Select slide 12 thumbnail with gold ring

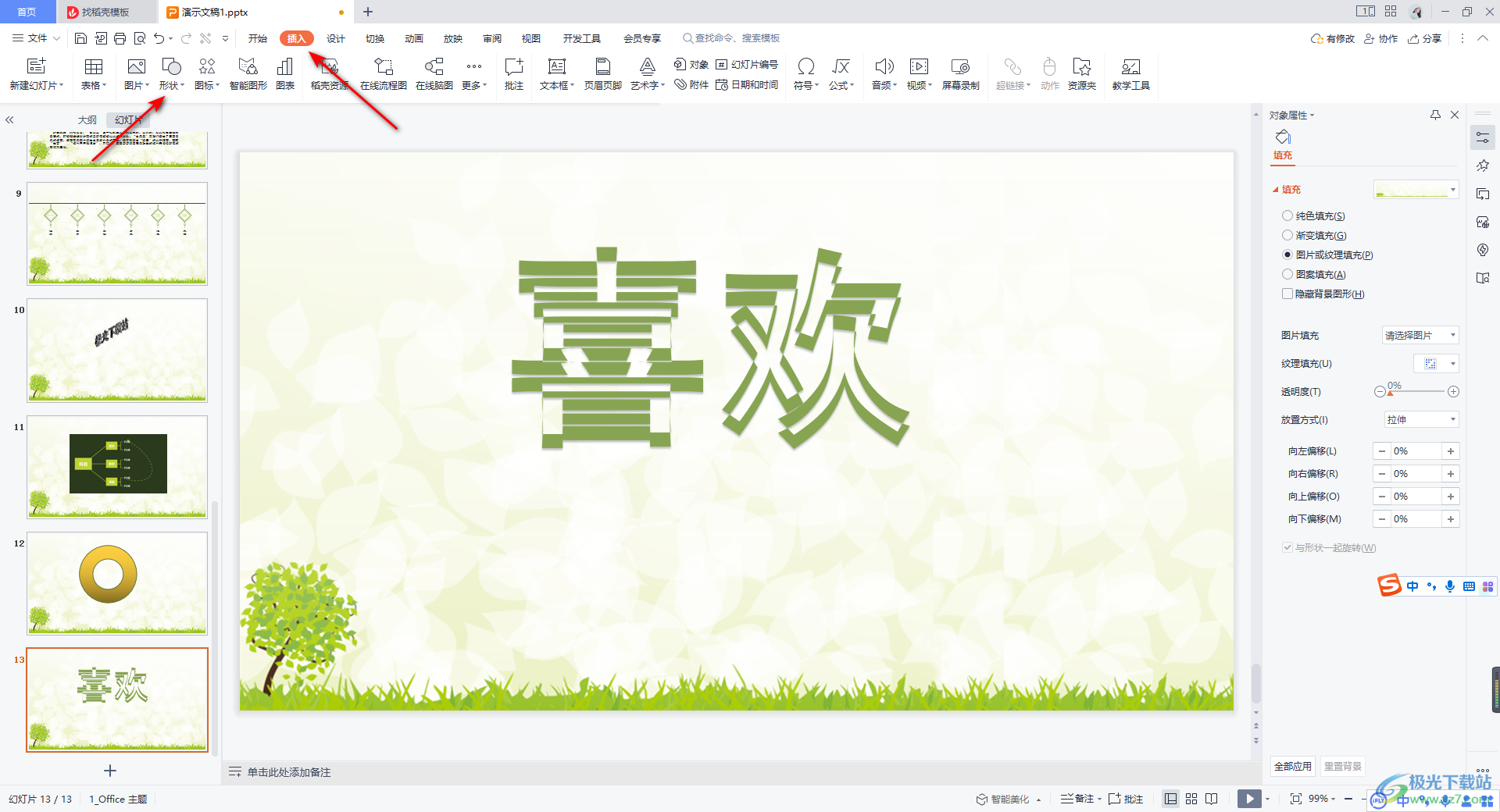pyautogui.click(x=117, y=583)
